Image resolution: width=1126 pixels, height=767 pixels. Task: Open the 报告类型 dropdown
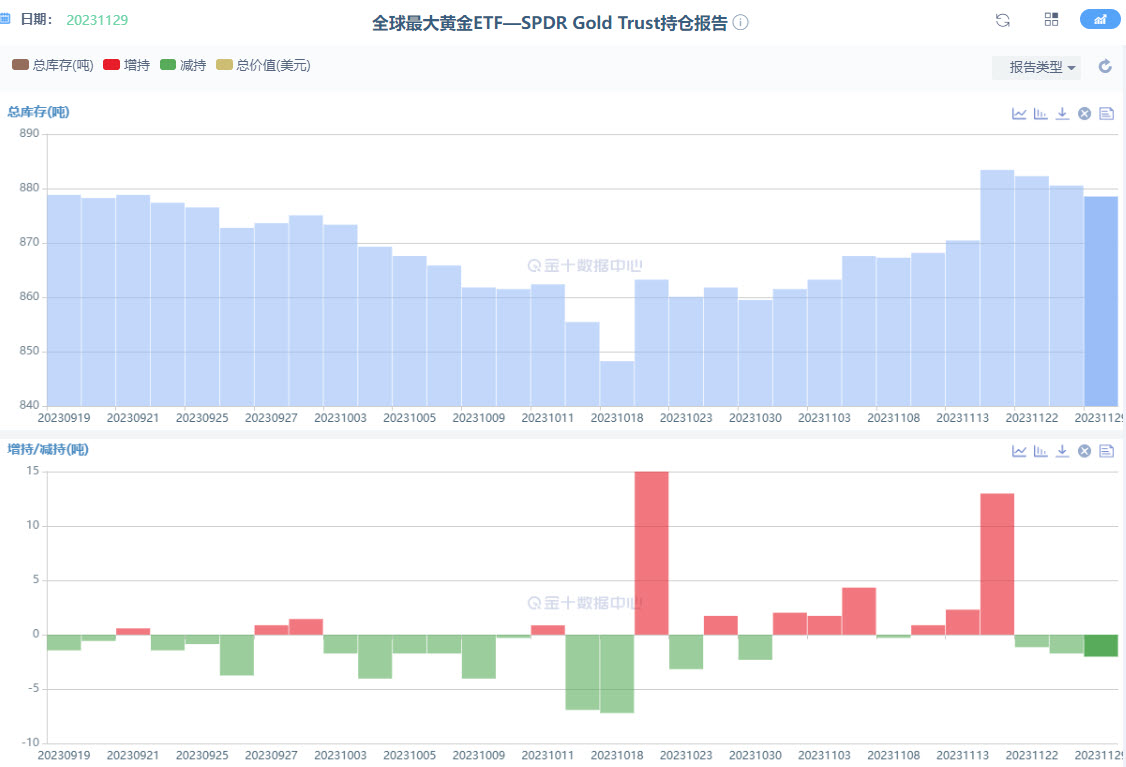(1036, 68)
